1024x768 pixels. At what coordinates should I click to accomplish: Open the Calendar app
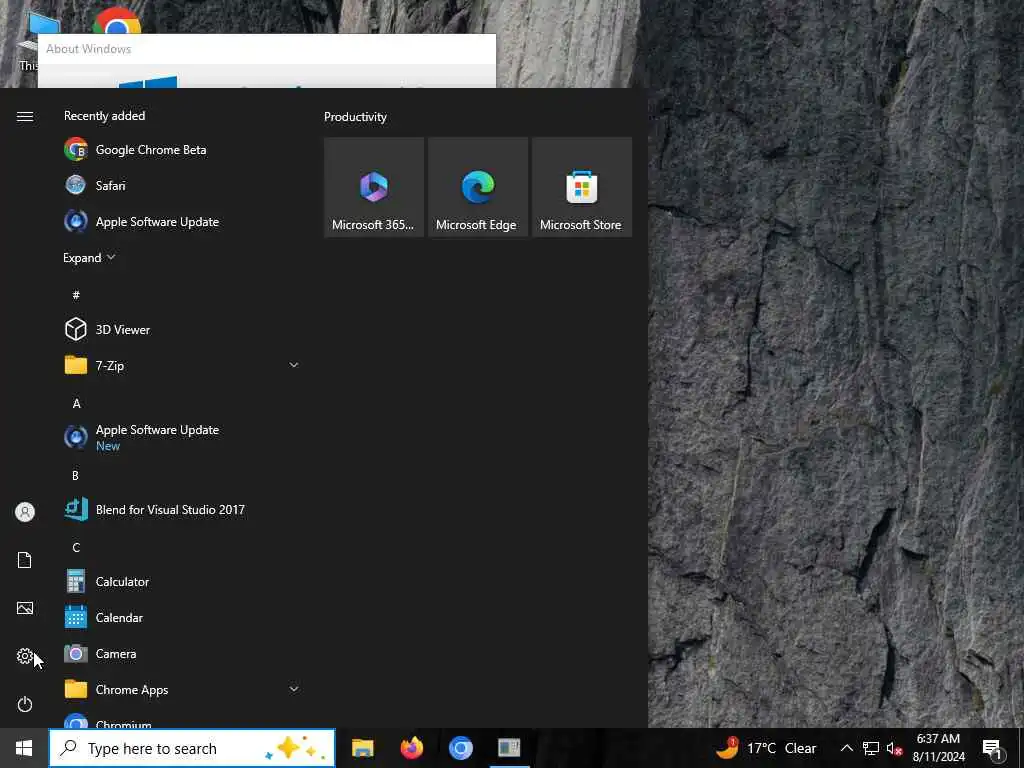pos(181,617)
